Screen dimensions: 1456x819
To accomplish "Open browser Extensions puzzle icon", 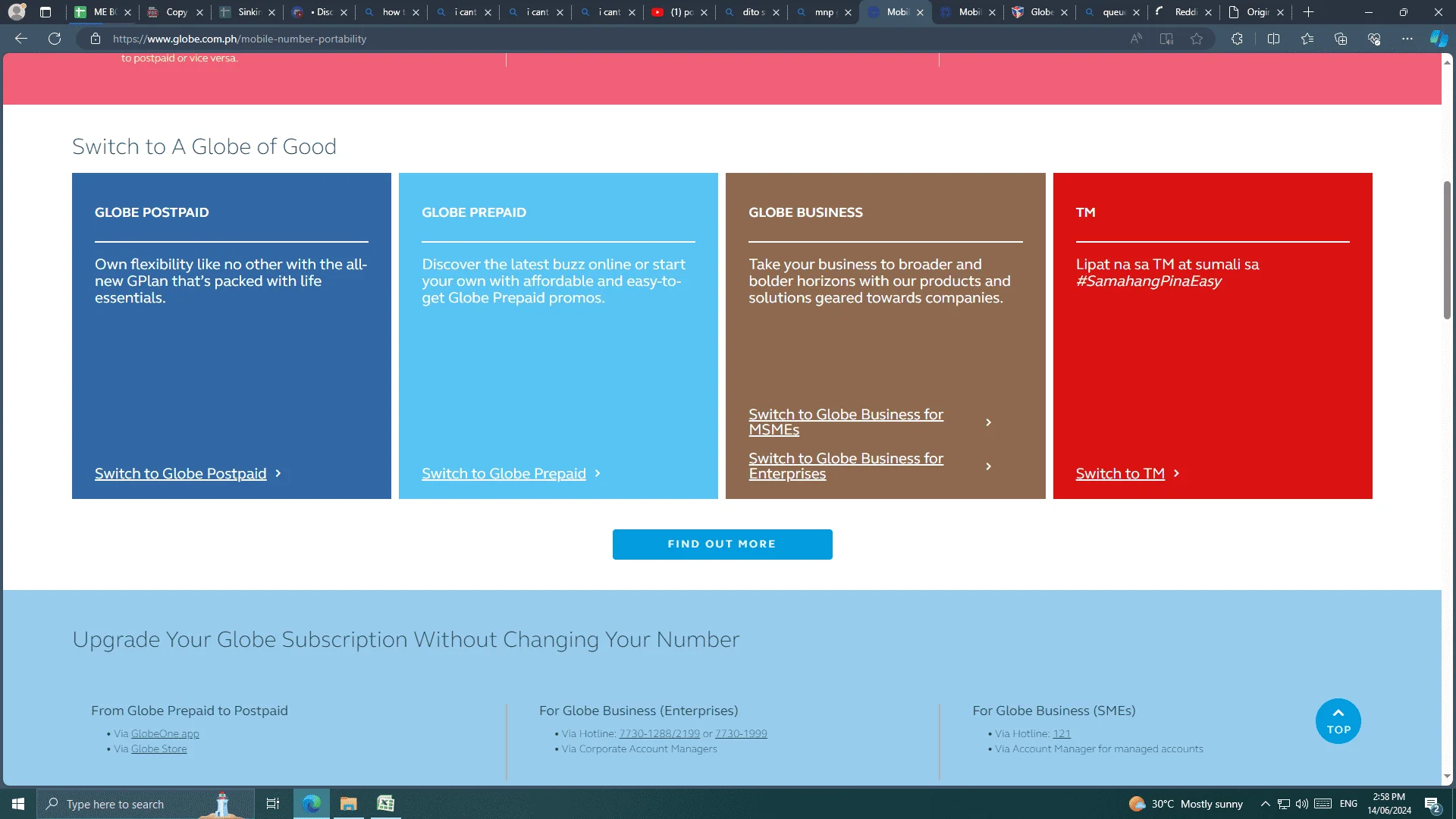I will 1237,39.
